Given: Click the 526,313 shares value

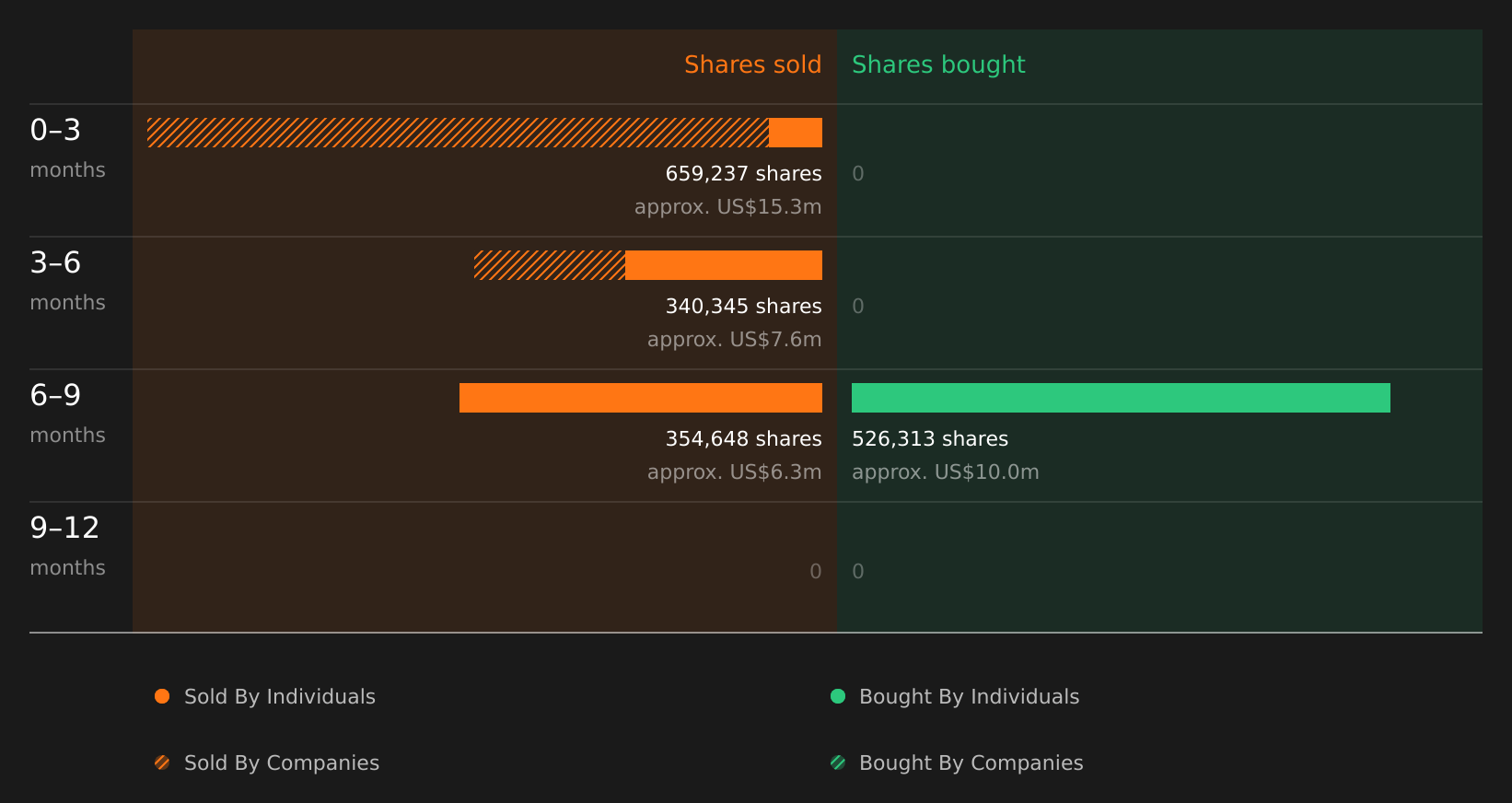Looking at the screenshot, I should click(930, 438).
